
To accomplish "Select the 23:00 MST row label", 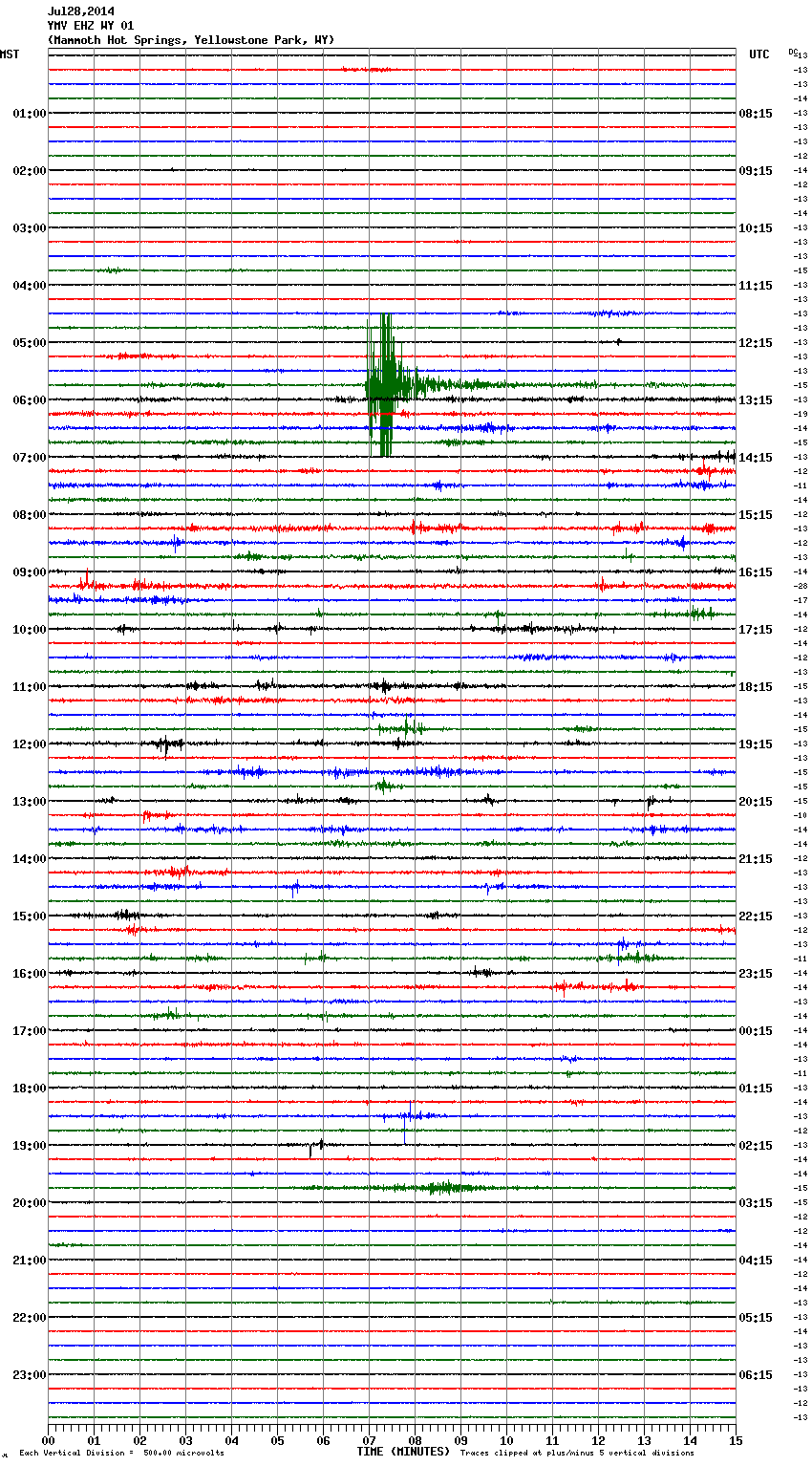I will coord(30,1375).
